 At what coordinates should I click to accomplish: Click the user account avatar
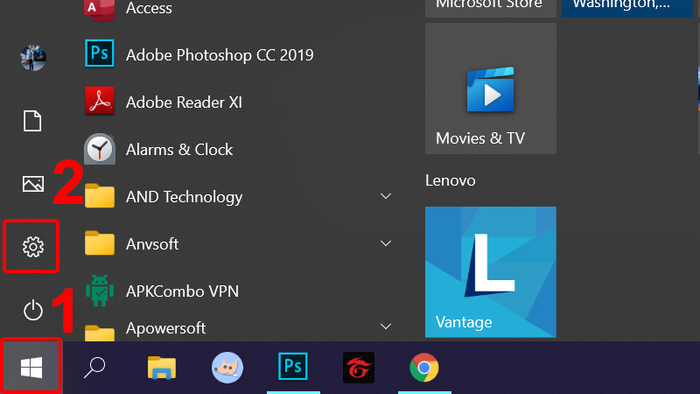[x=33, y=58]
